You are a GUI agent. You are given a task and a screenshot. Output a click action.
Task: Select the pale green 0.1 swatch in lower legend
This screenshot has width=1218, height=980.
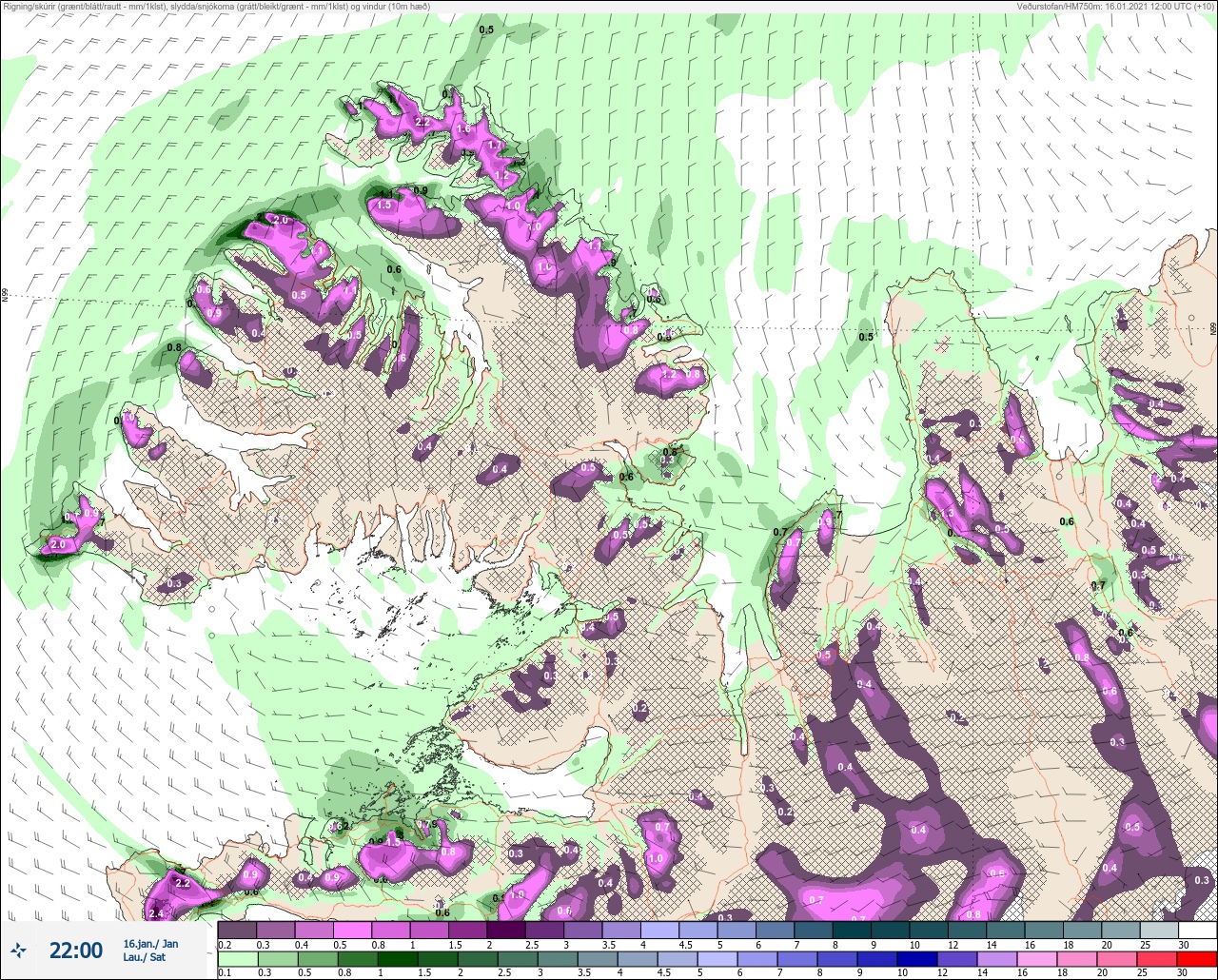point(237,960)
